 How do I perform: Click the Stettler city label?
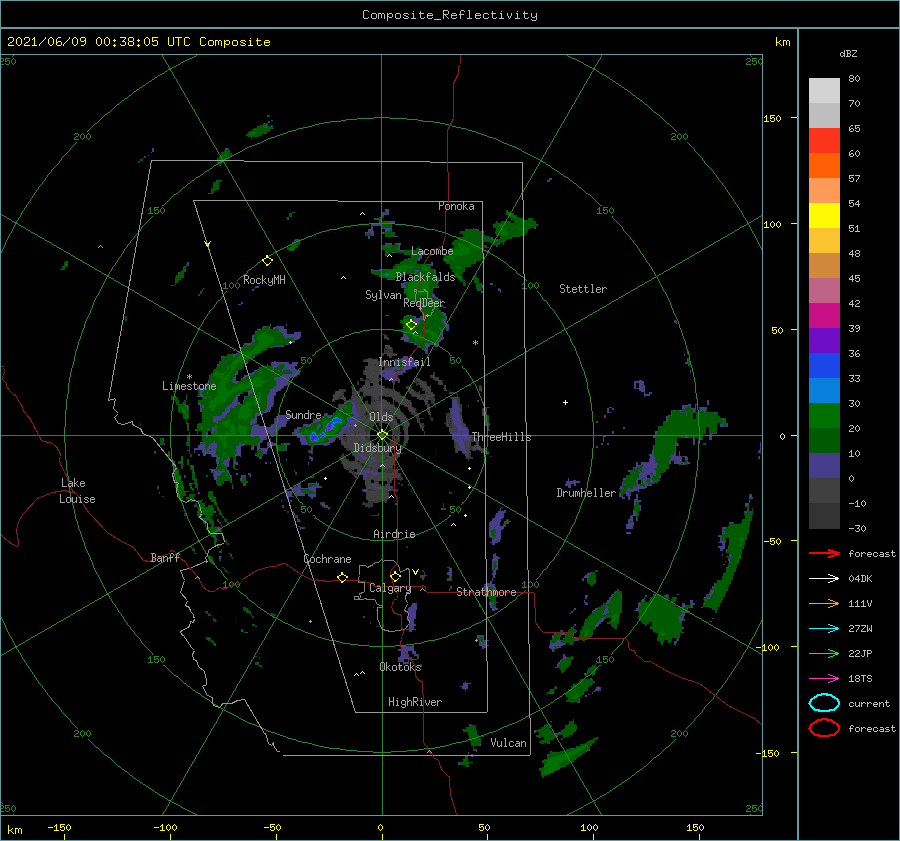[x=583, y=289]
